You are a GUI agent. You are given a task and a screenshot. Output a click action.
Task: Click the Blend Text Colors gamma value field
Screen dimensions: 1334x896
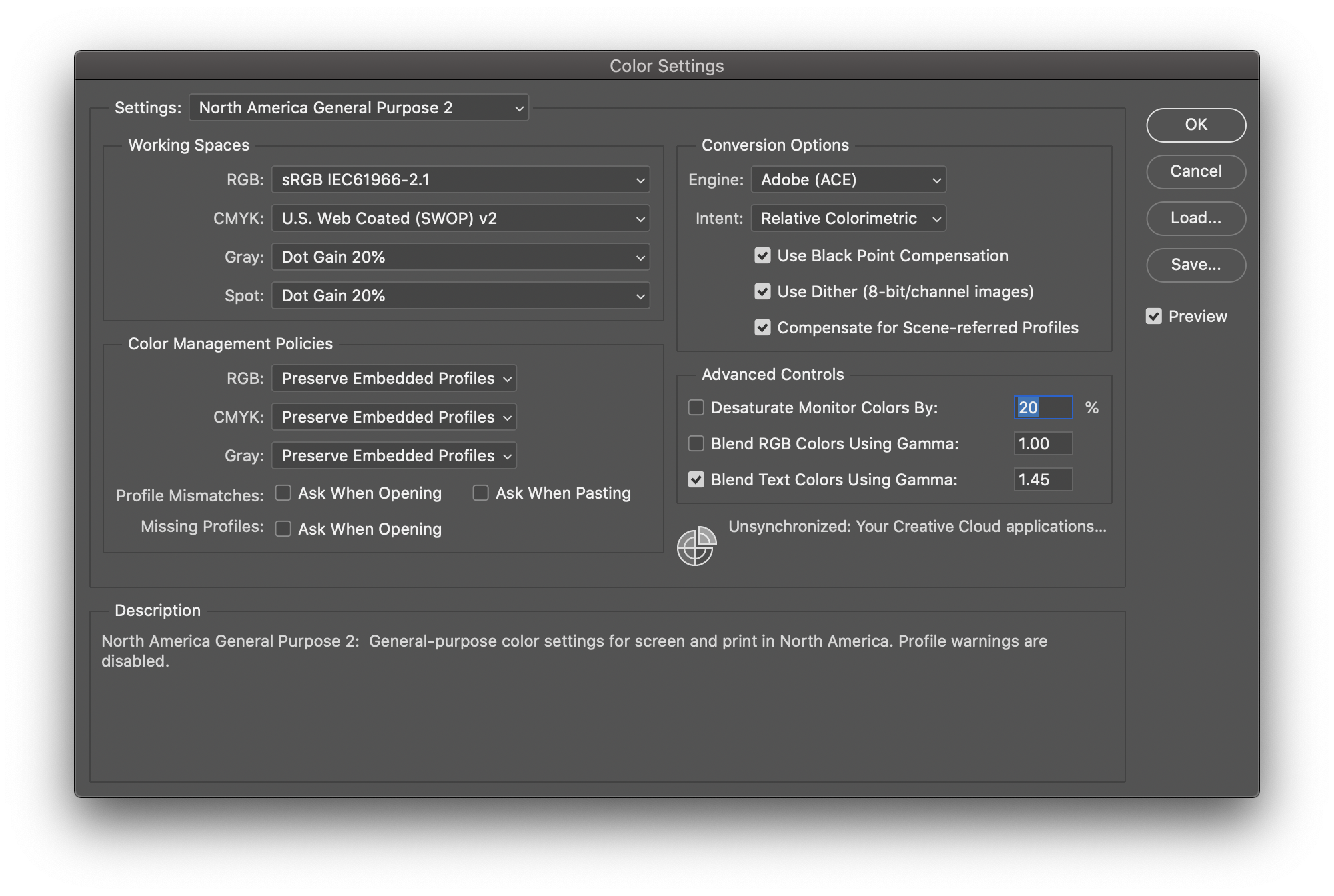(x=1043, y=479)
